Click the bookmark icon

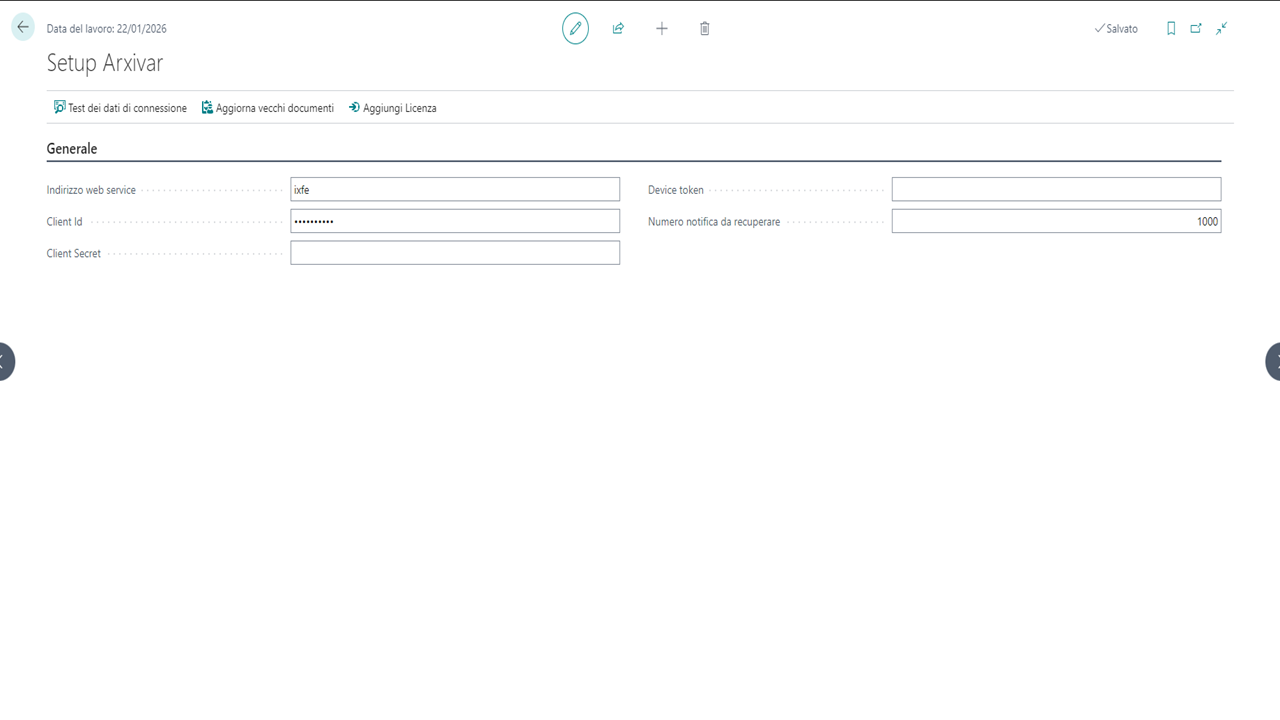tap(1171, 29)
